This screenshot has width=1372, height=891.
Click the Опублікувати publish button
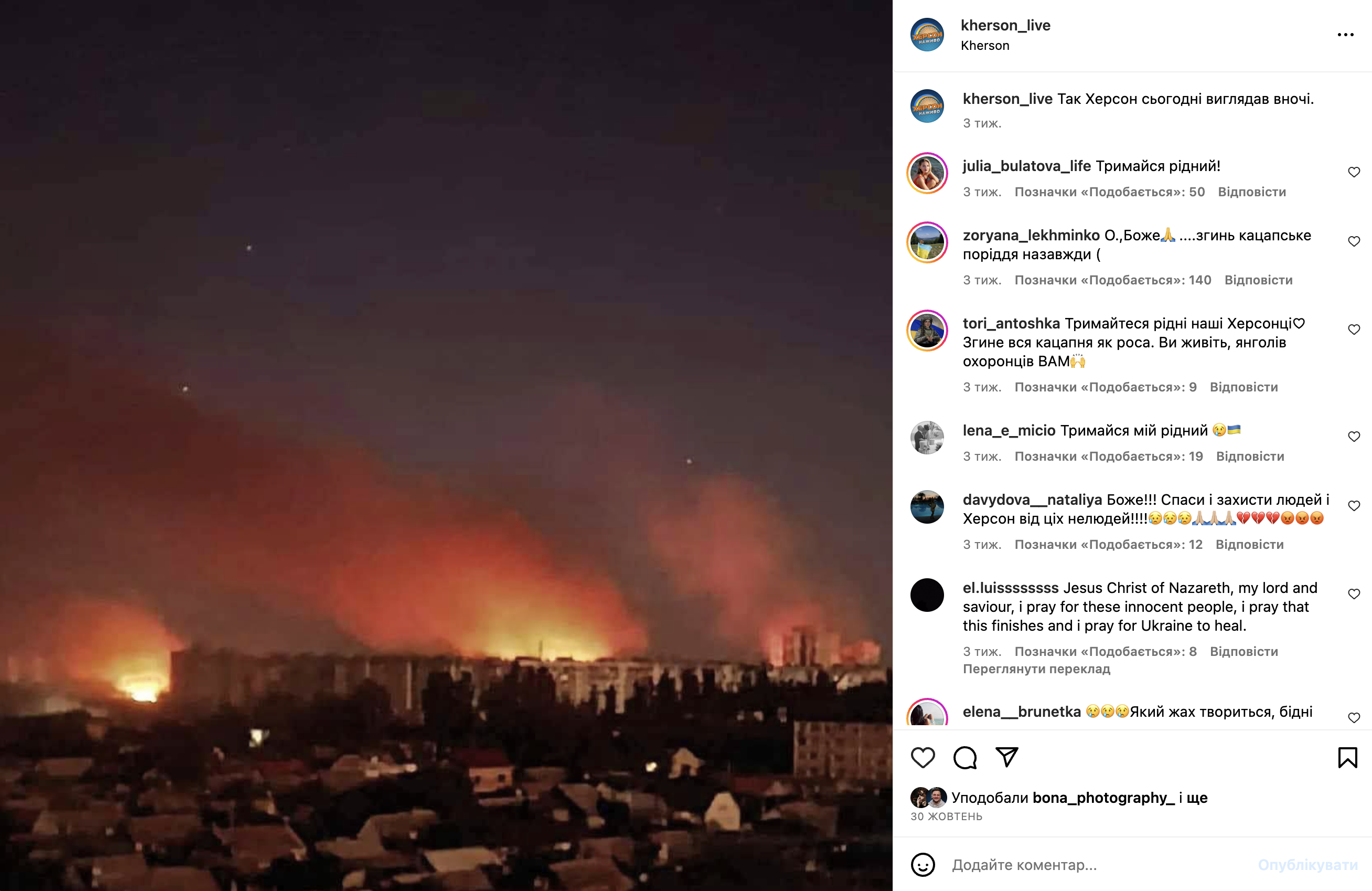1307,864
